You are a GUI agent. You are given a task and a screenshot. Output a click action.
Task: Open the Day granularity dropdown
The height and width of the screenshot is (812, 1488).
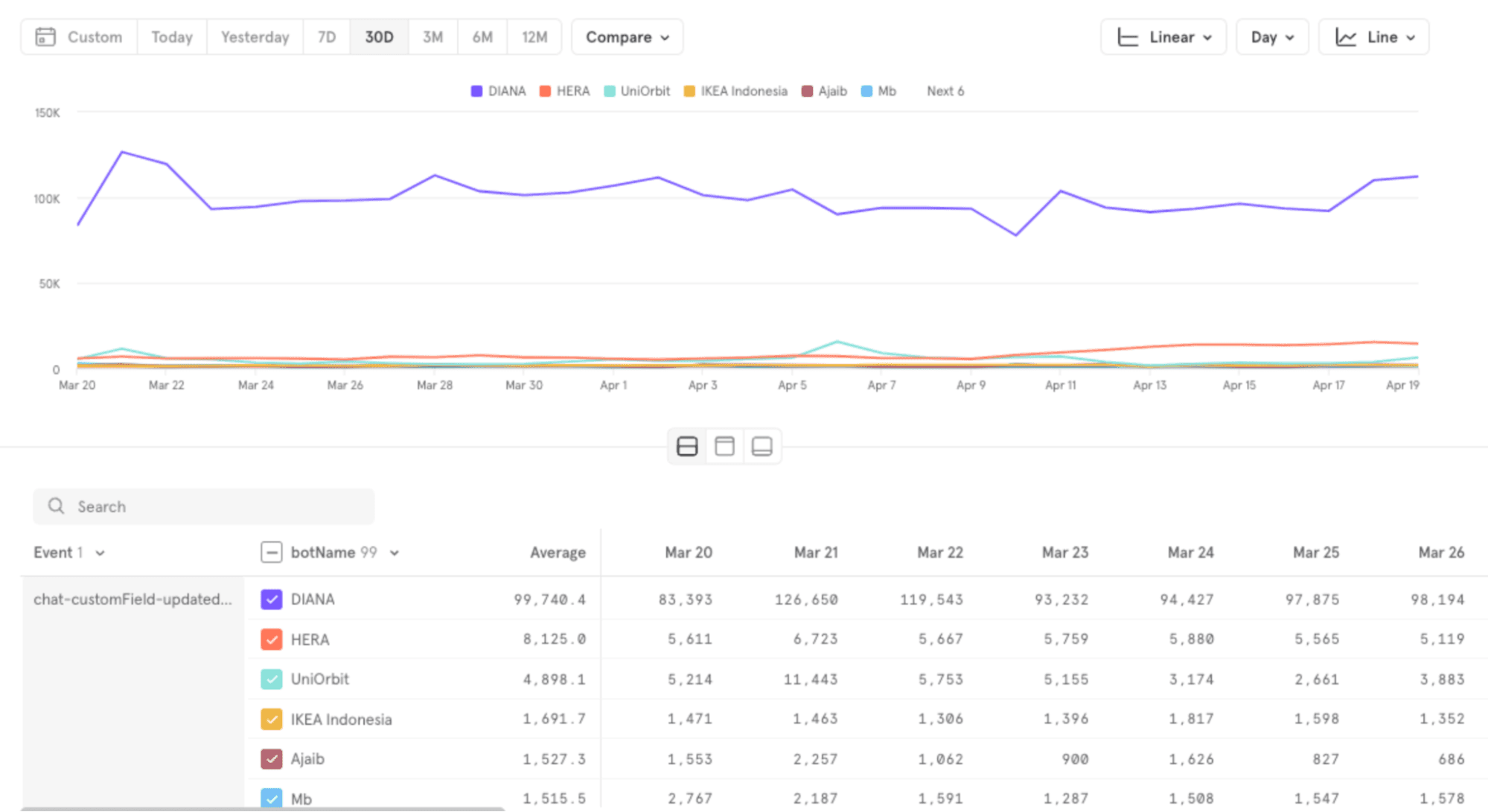point(1271,37)
